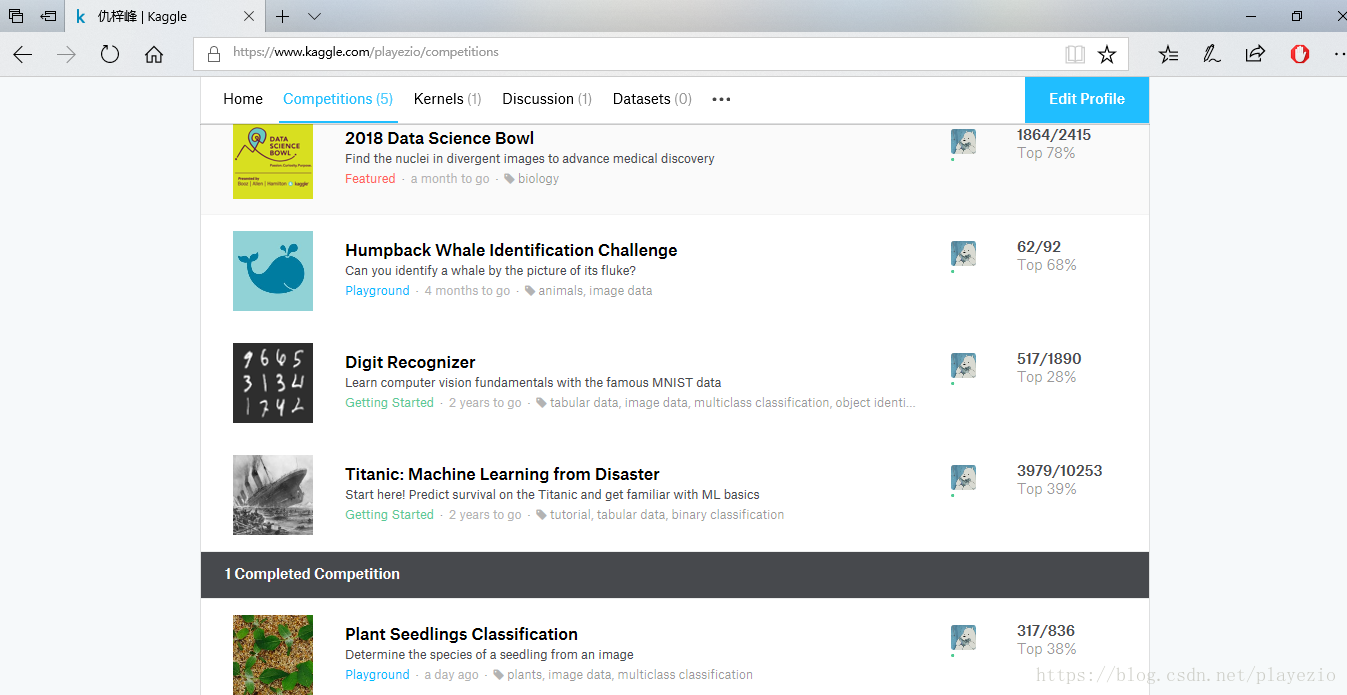
Task: Click the Edit Profile button
Action: [x=1087, y=99]
